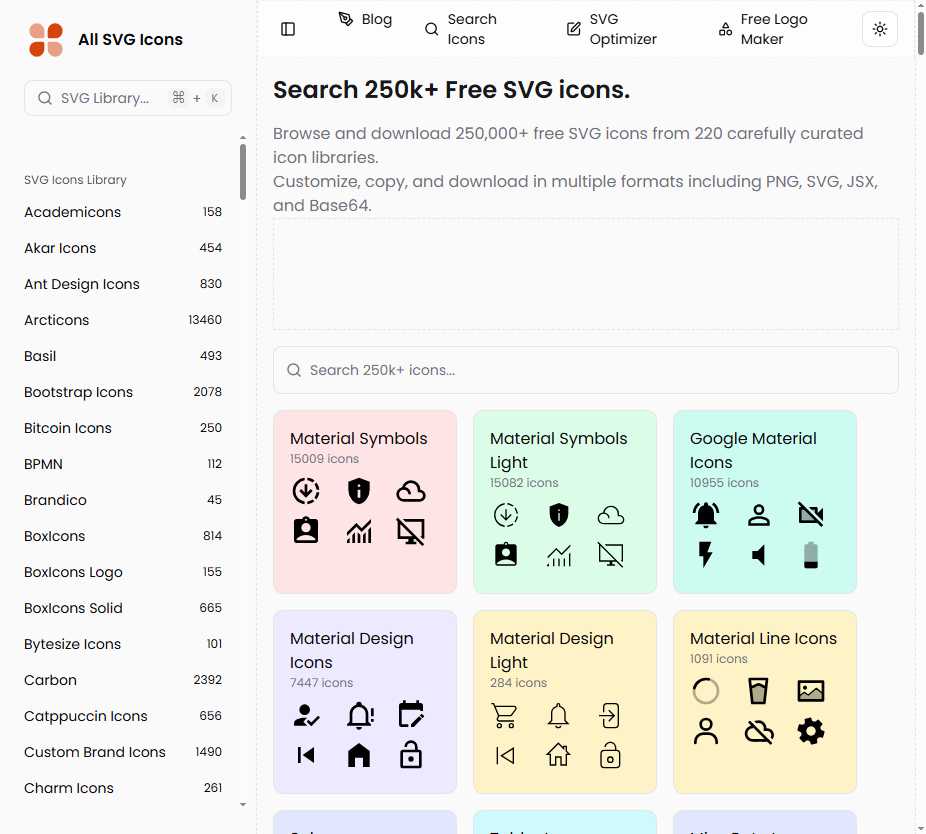
Task: Open the Free Logo Maker link
Action: [x=762, y=29]
